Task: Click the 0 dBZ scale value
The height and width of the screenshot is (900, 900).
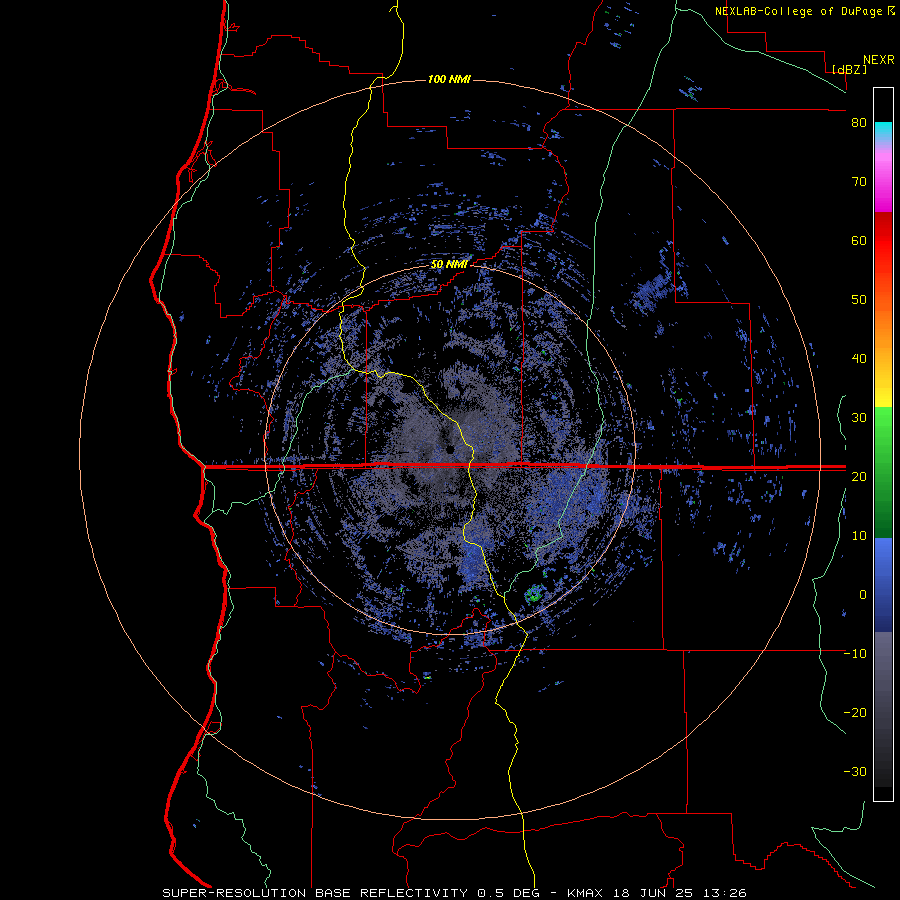Action: point(863,595)
